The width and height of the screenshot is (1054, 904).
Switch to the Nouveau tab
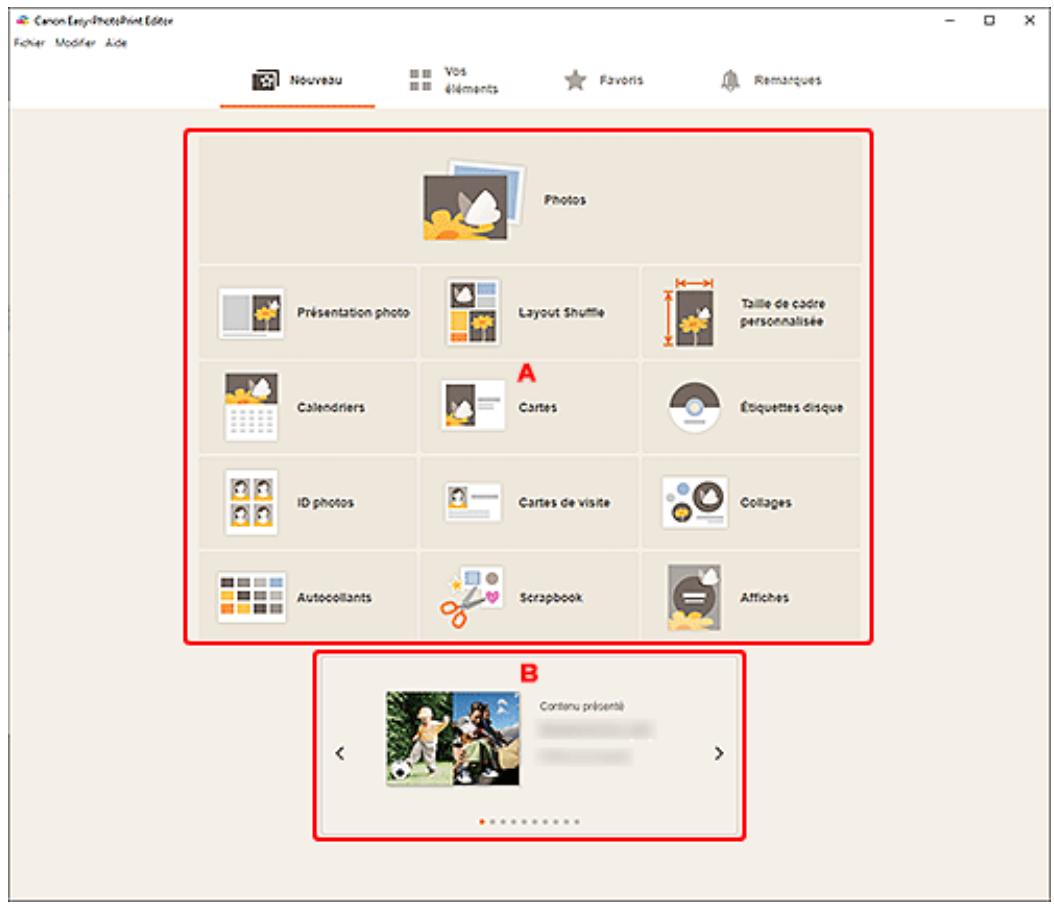tap(298, 81)
